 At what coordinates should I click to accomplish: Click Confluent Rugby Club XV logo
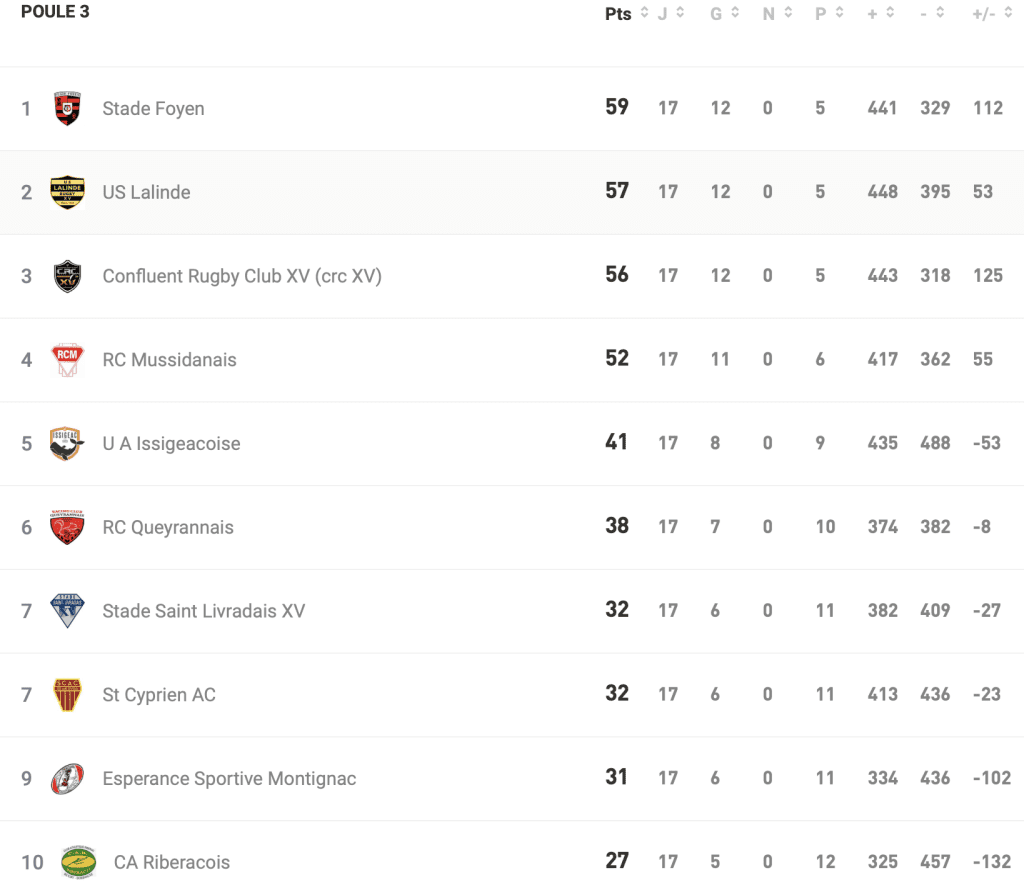tap(68, 276)
